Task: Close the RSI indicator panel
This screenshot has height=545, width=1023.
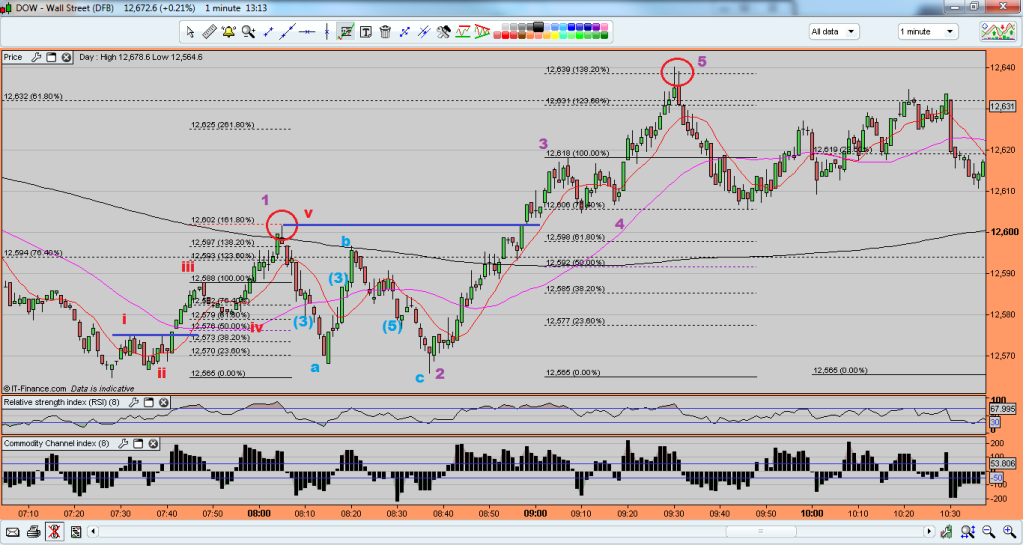Action: tap(164, 402)
